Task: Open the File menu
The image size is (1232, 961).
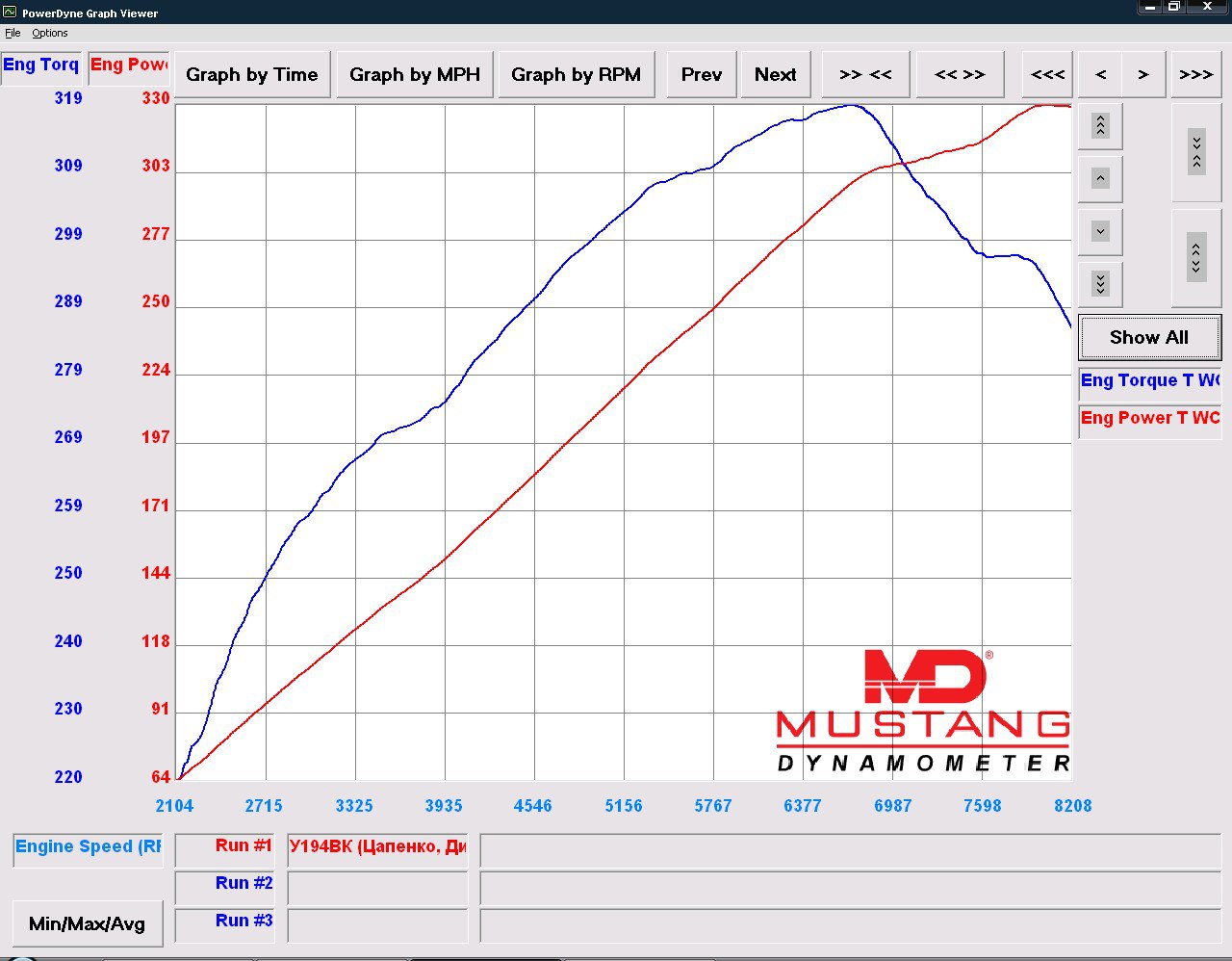Action: coord(13,33)
